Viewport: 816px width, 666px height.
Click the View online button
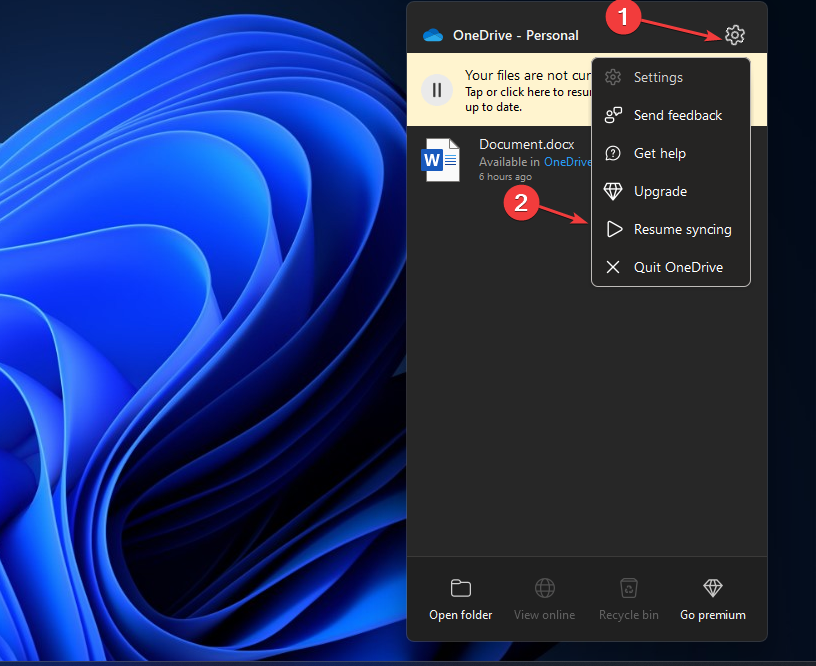[x=544, y=599]
